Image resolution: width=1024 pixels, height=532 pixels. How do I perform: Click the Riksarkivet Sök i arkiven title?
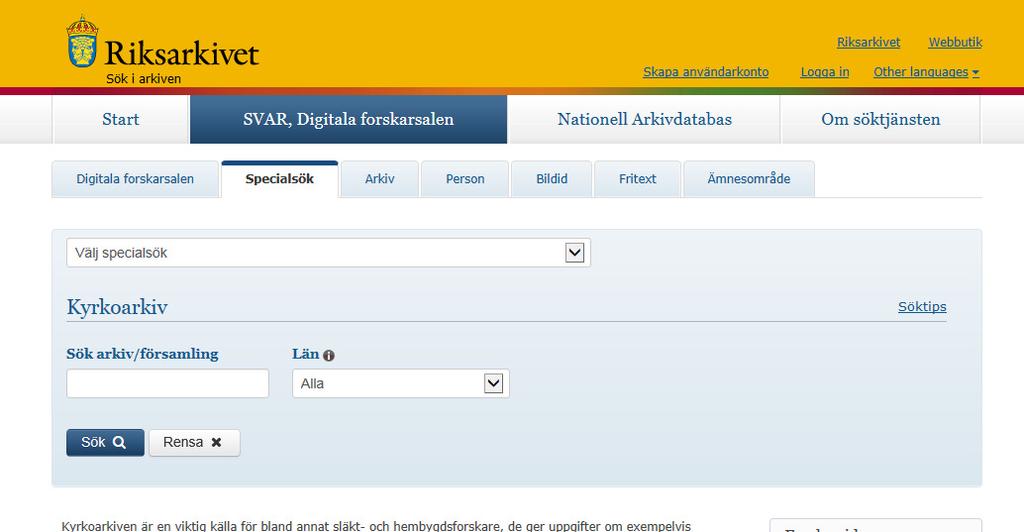pyautogui.click(x=182, y=61)
